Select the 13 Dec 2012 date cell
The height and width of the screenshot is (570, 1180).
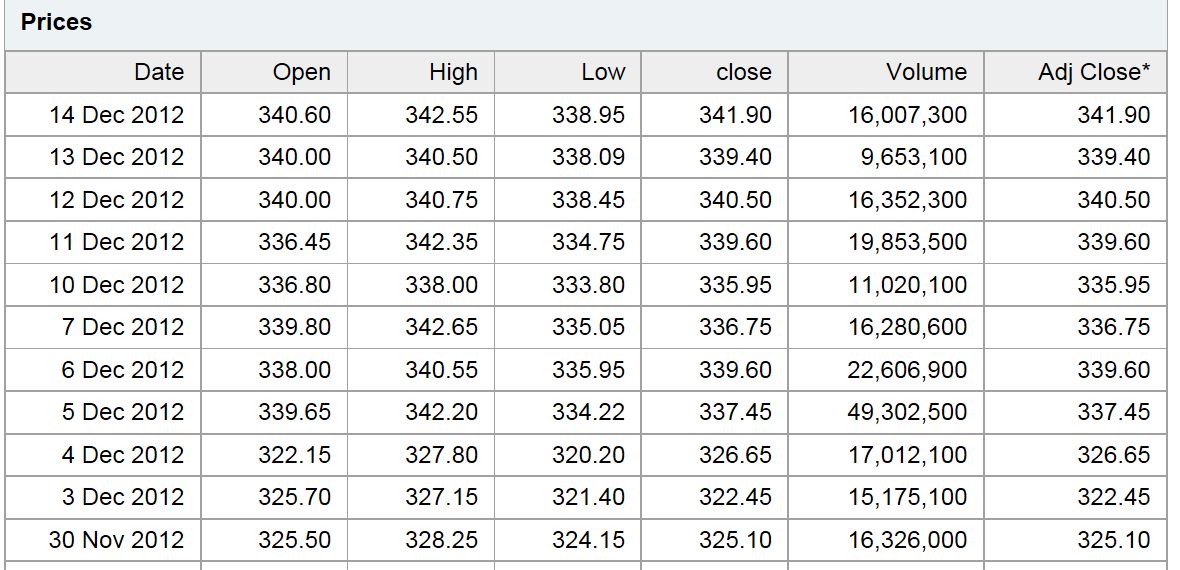[x=103, y=157]
